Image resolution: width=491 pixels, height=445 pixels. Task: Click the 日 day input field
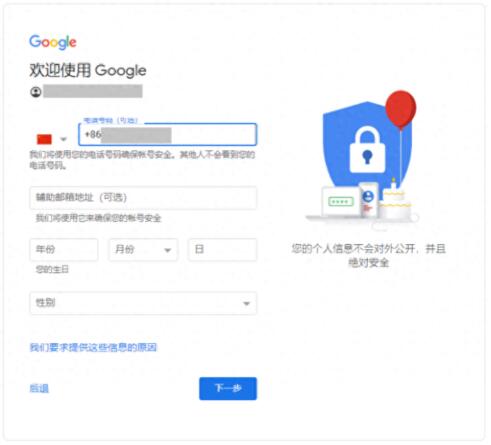point(222,250)
